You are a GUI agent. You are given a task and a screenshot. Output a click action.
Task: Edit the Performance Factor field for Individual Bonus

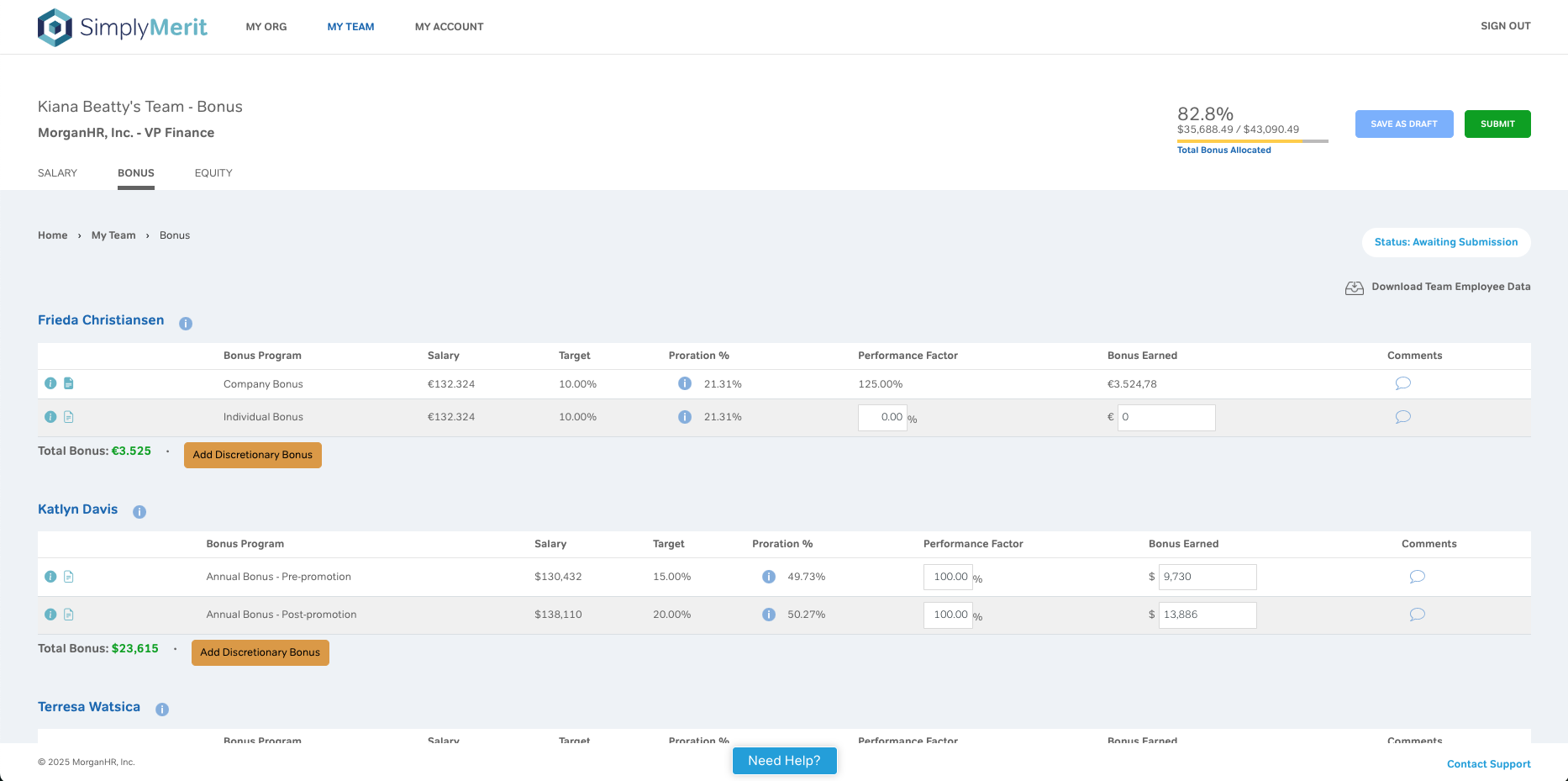click(881, 416)
